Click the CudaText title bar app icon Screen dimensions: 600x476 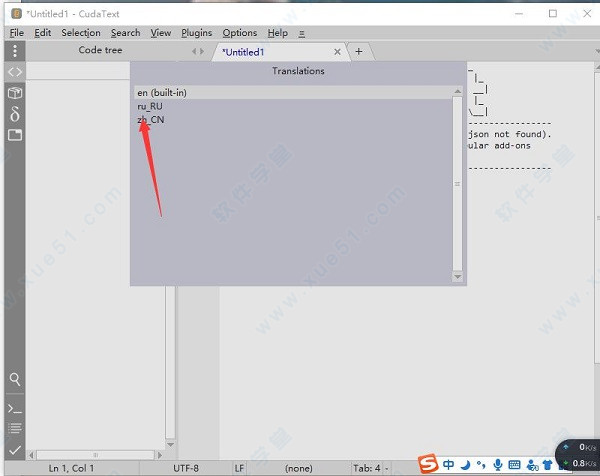click(16, 14)
